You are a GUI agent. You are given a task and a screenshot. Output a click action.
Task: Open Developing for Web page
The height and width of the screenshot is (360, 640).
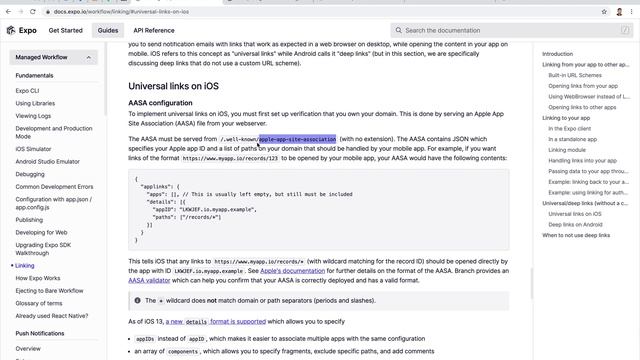41,232
